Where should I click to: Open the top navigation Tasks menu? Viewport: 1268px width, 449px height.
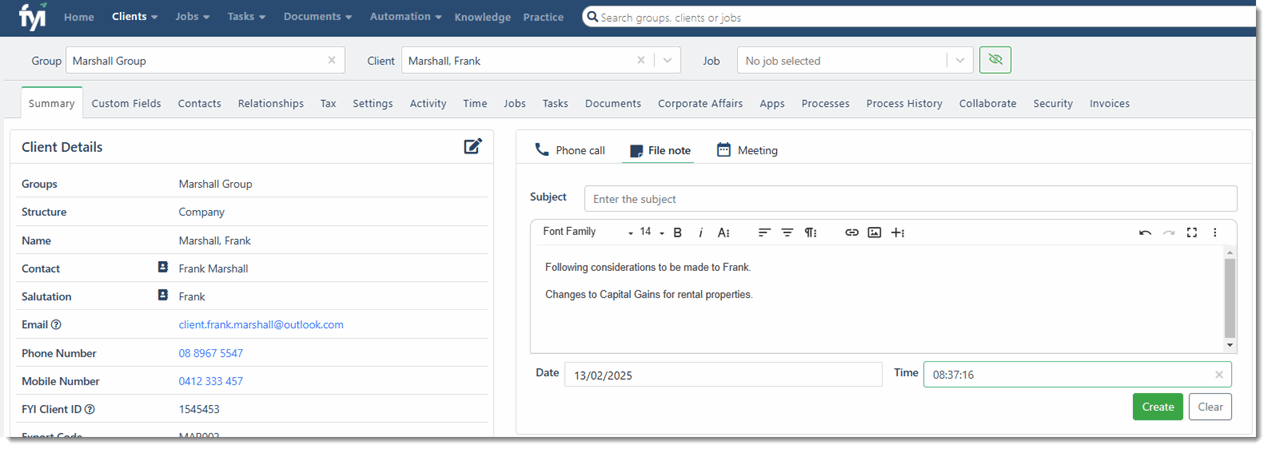click(247, 17)
